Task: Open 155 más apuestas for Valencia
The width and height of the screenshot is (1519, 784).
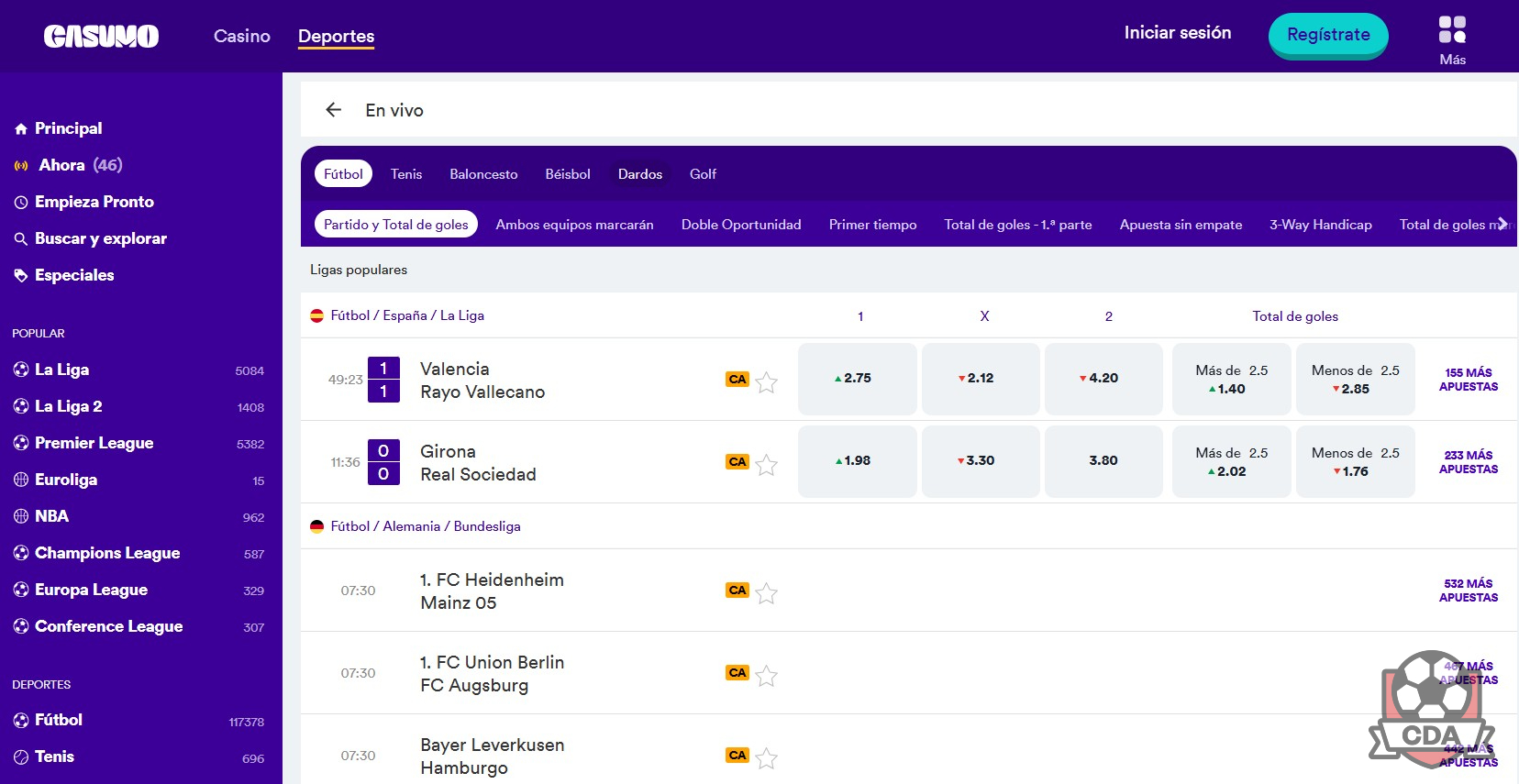Action: 1468,380
